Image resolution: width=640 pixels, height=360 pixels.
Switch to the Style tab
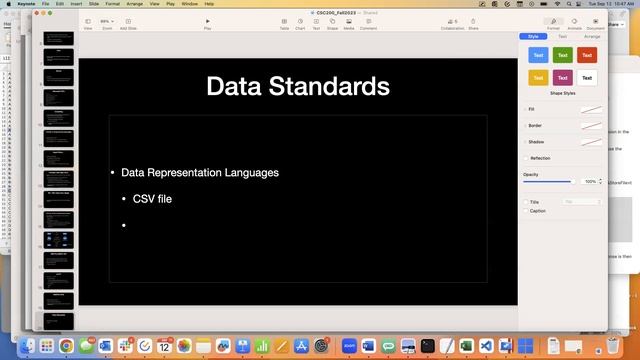[x=533, y=36]
